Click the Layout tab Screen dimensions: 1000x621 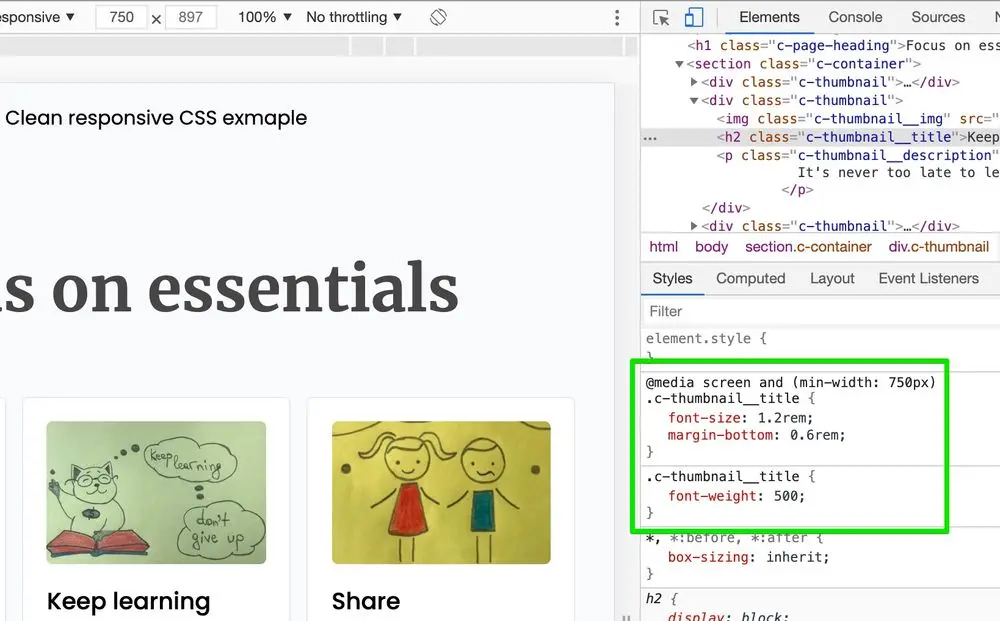(832, 279)
